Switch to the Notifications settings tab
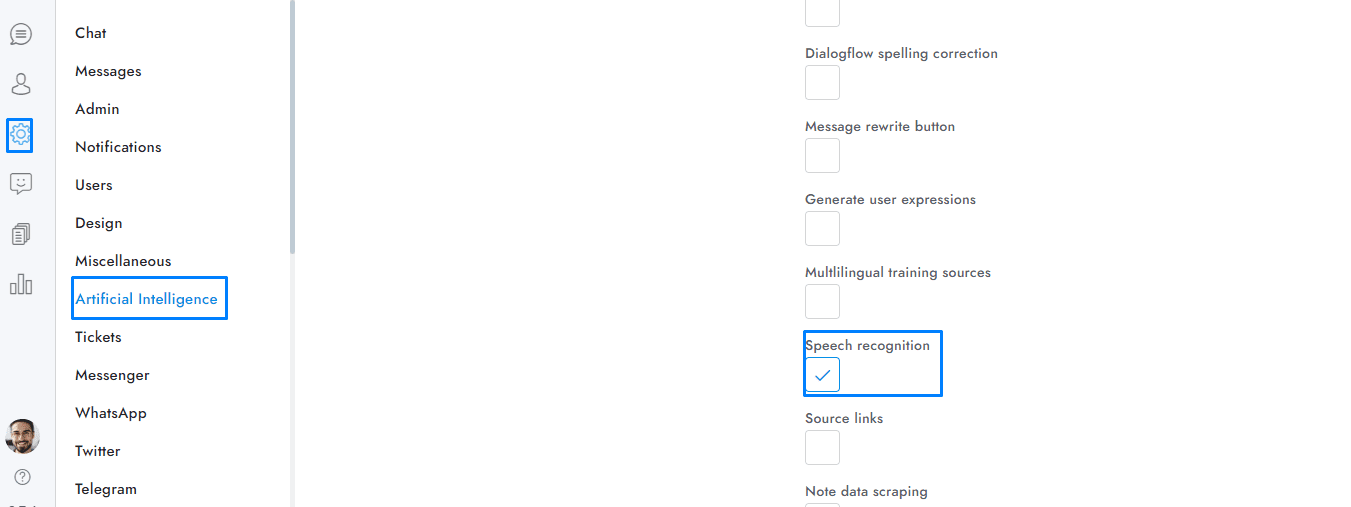 pos(118,147)
